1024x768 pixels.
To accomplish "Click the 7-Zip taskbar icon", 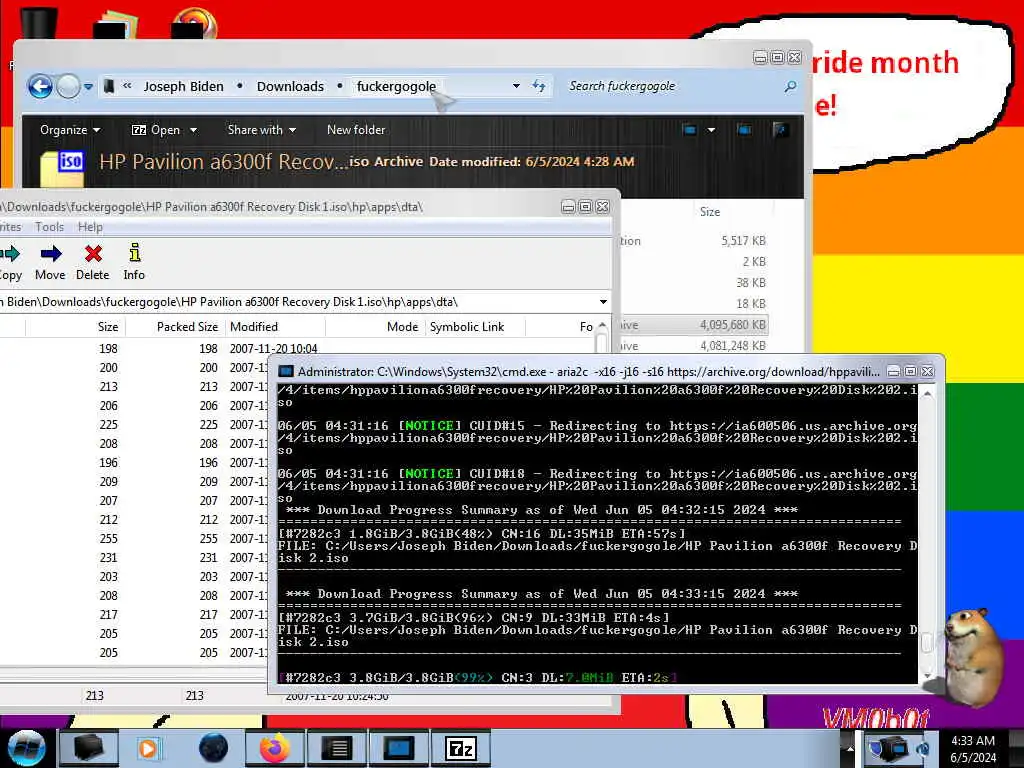I will [461, 748].
